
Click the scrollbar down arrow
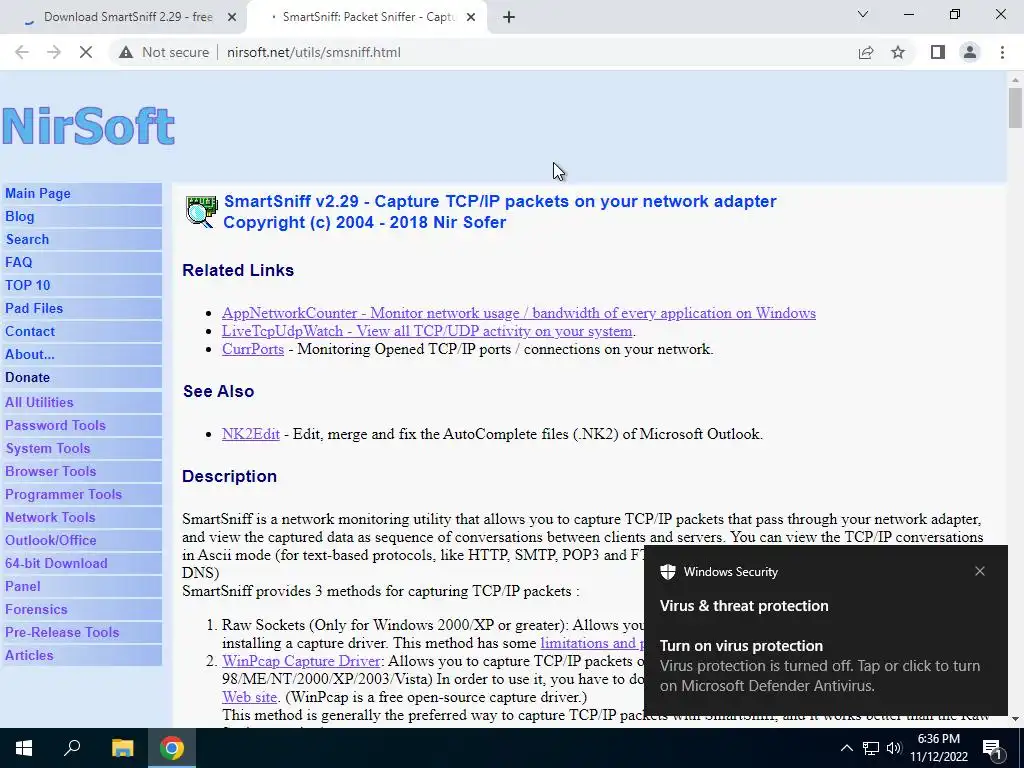coord(1015,719)
